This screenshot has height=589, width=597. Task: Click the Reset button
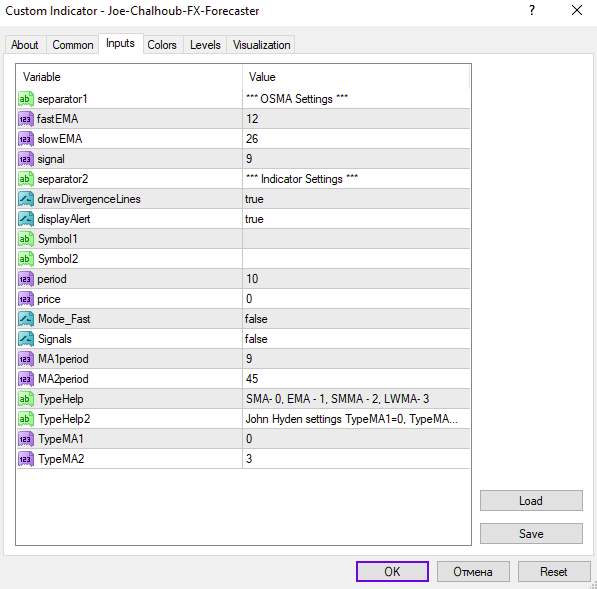pos(554,571)
